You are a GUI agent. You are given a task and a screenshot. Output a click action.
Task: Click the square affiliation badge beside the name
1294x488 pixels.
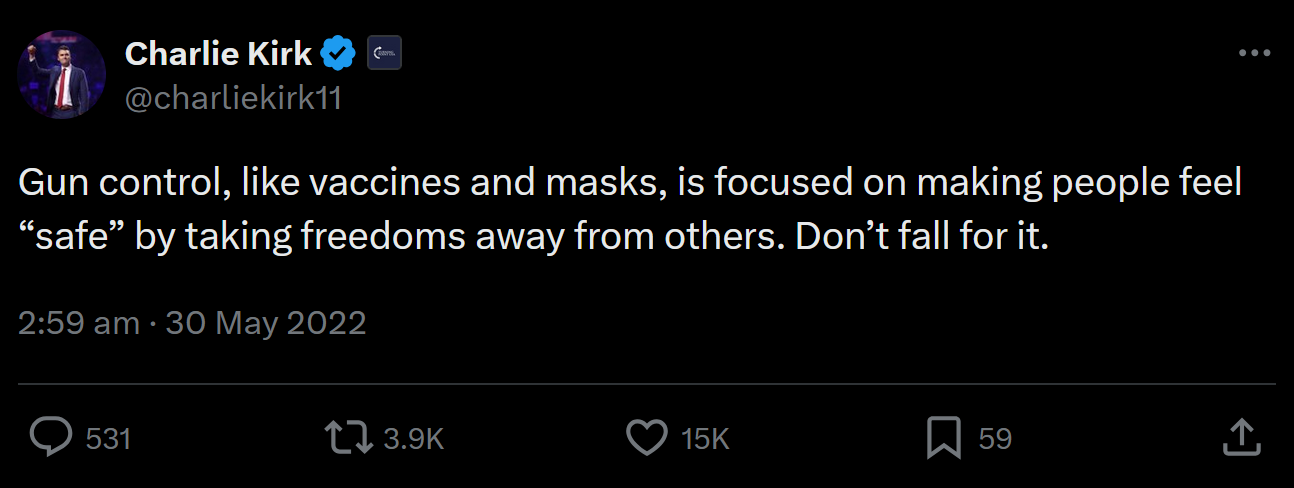point(385,54)
